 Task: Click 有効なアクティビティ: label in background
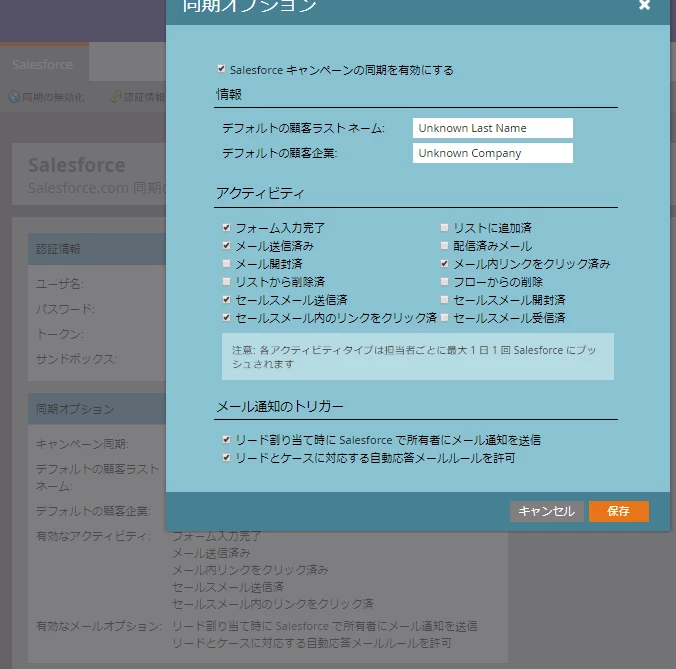pyautogui.click(x=94, y=536)
